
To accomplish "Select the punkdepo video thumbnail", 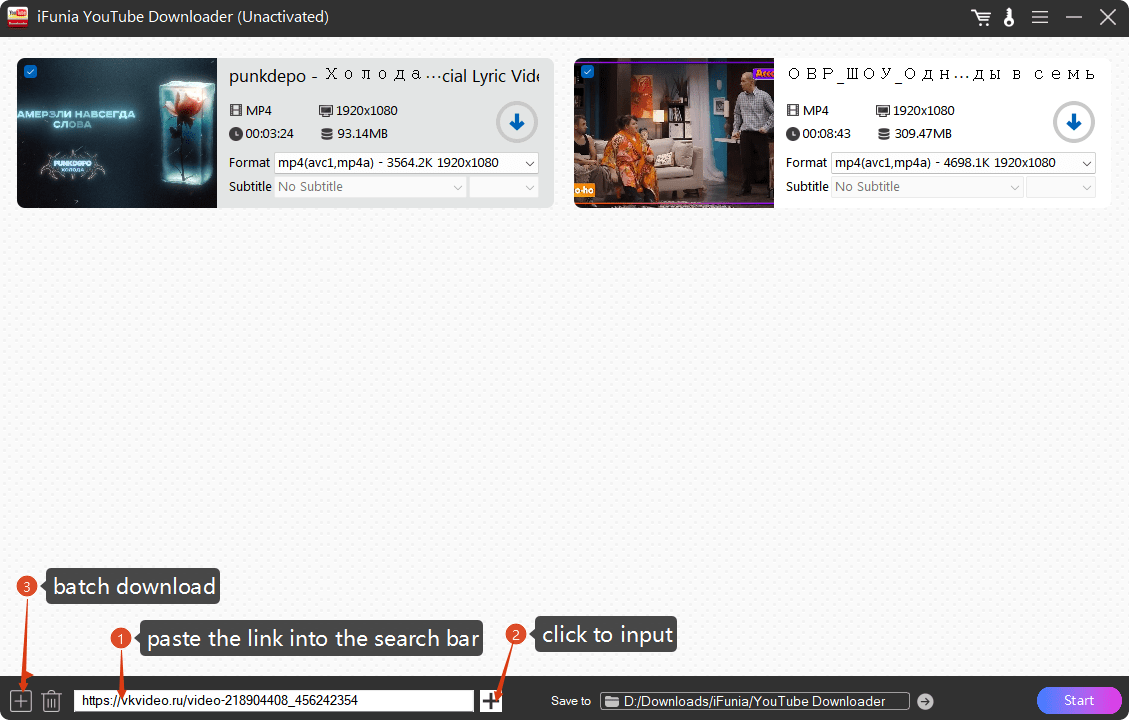I will click(117, 133).
